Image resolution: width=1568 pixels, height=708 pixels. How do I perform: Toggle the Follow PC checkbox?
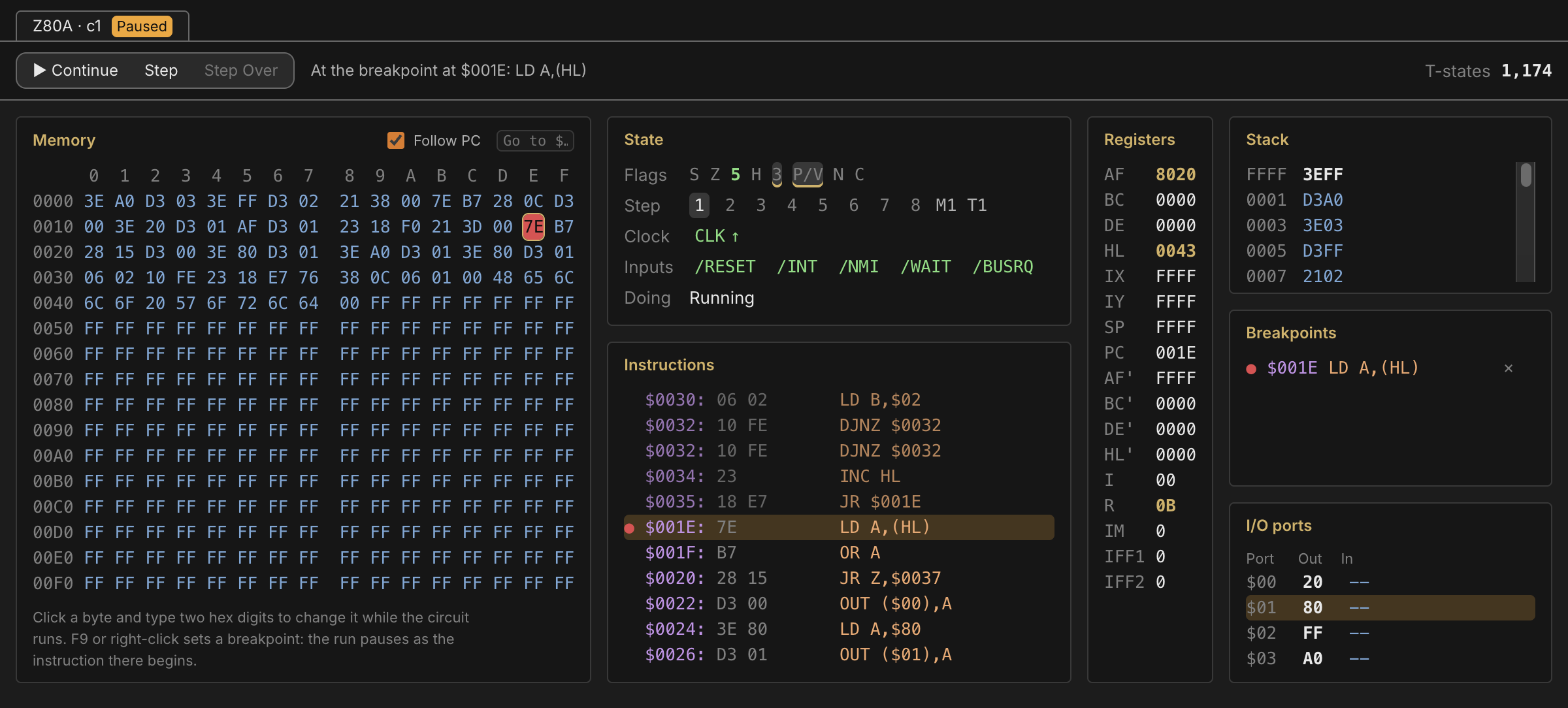[x=395, y=140]
